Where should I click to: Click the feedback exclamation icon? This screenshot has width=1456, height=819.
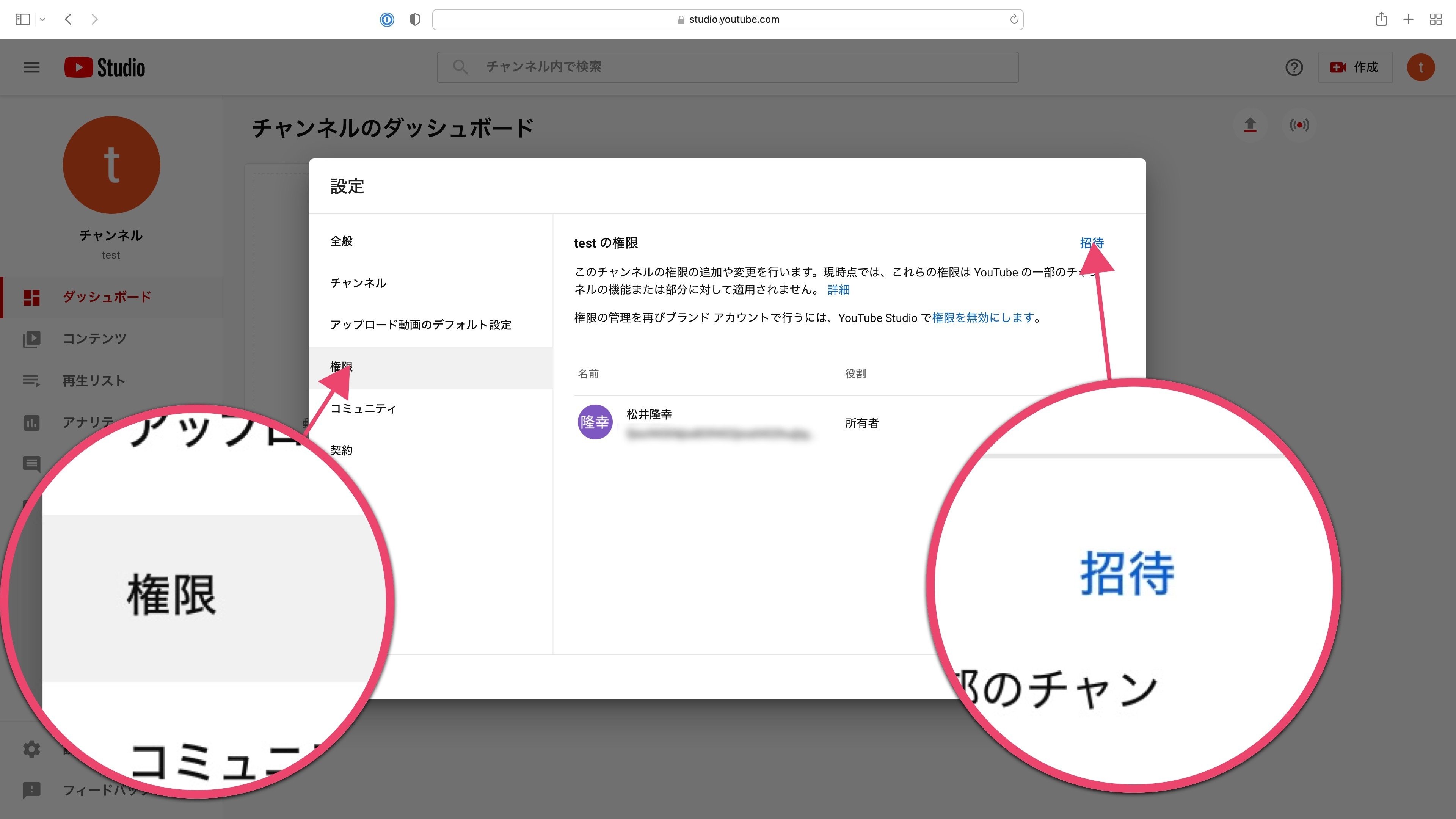click(31, 790)
